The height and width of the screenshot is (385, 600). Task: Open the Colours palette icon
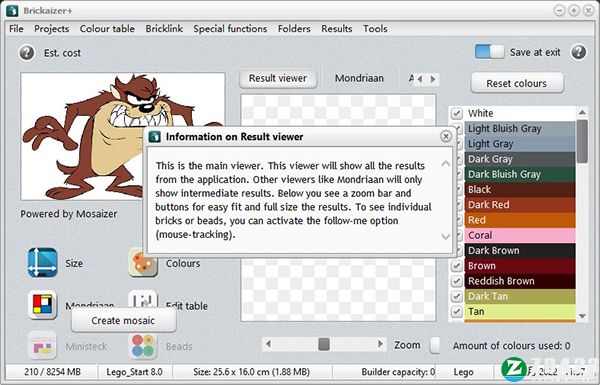tap(143, 263)
